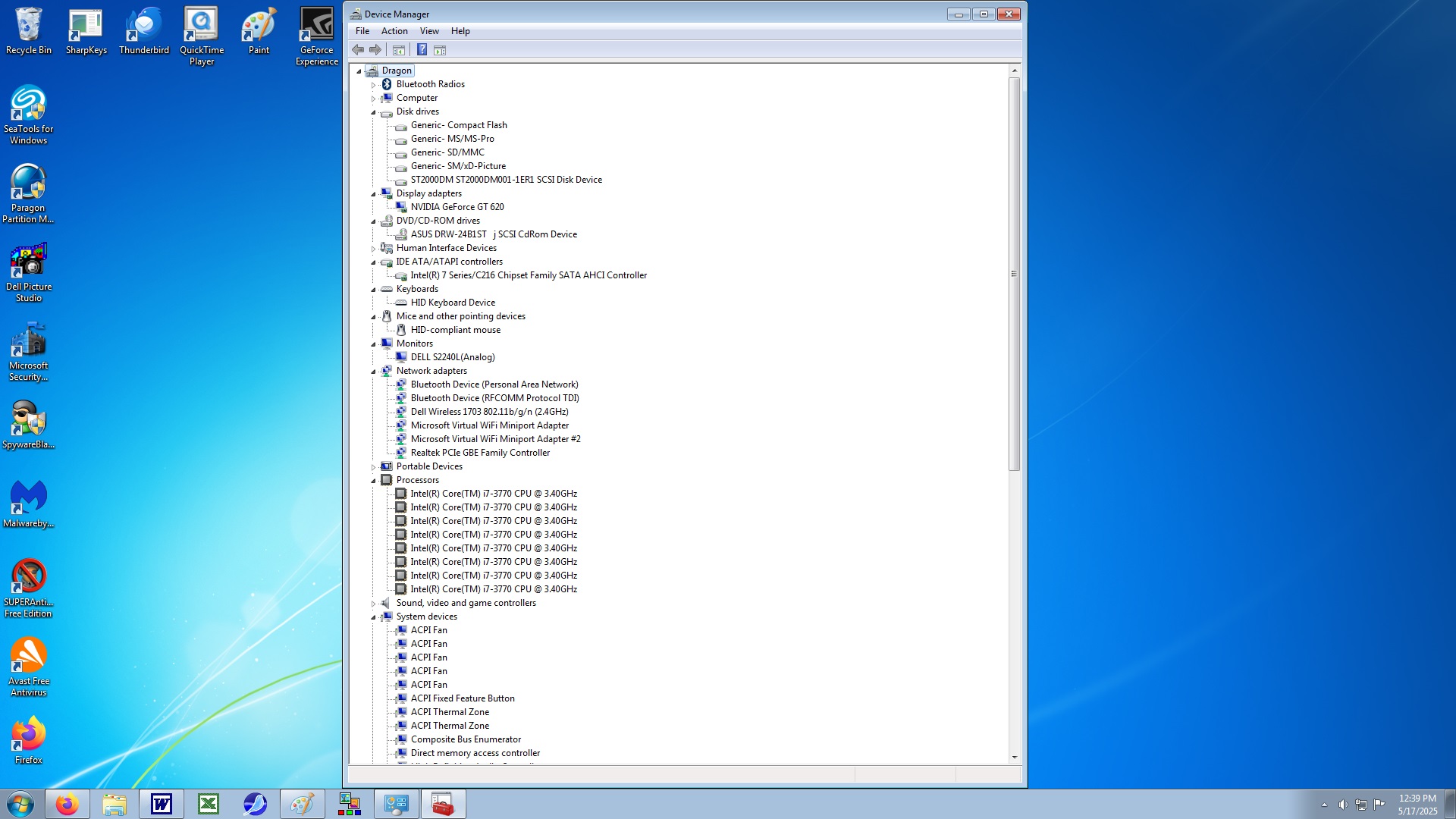Viewport: 1456px width, 819px height.
Task: Click the Forward arrow toolbar button
Action: point(375,50)
